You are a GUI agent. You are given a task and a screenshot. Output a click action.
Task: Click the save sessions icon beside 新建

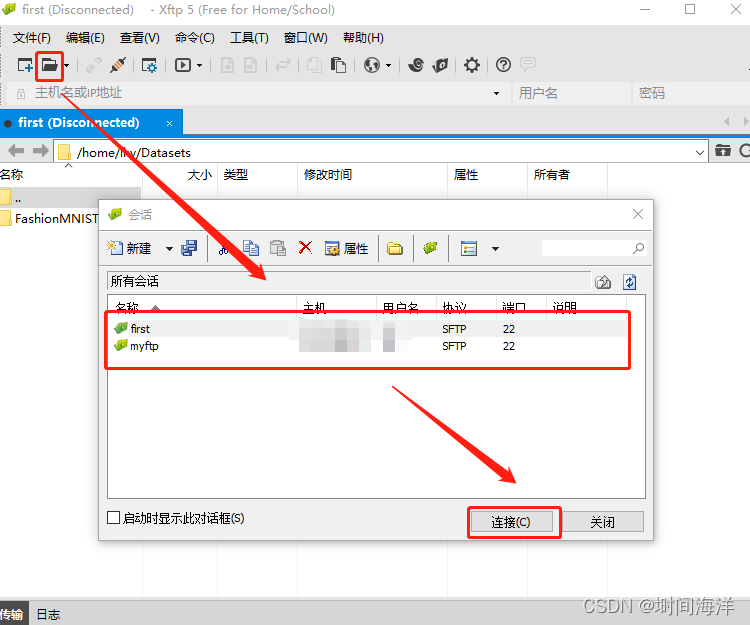tap(189, 248)
